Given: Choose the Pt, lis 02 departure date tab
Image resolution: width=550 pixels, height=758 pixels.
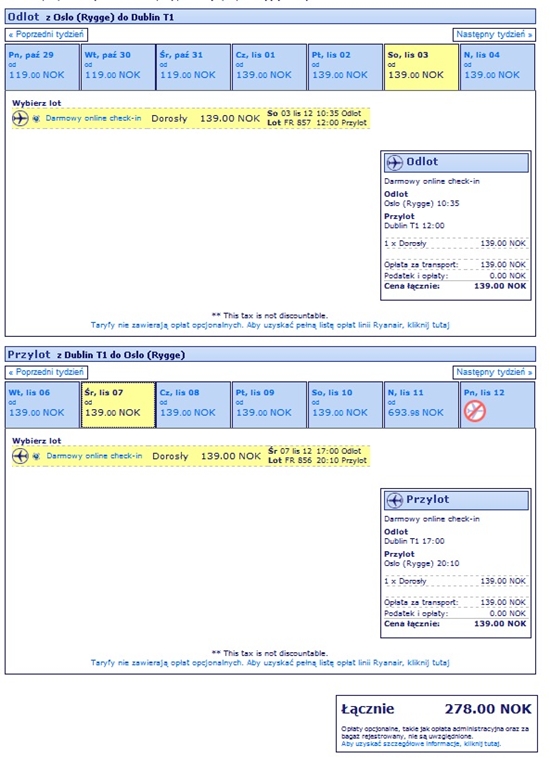Looking at the screenshot, I should tap(345, 67).
